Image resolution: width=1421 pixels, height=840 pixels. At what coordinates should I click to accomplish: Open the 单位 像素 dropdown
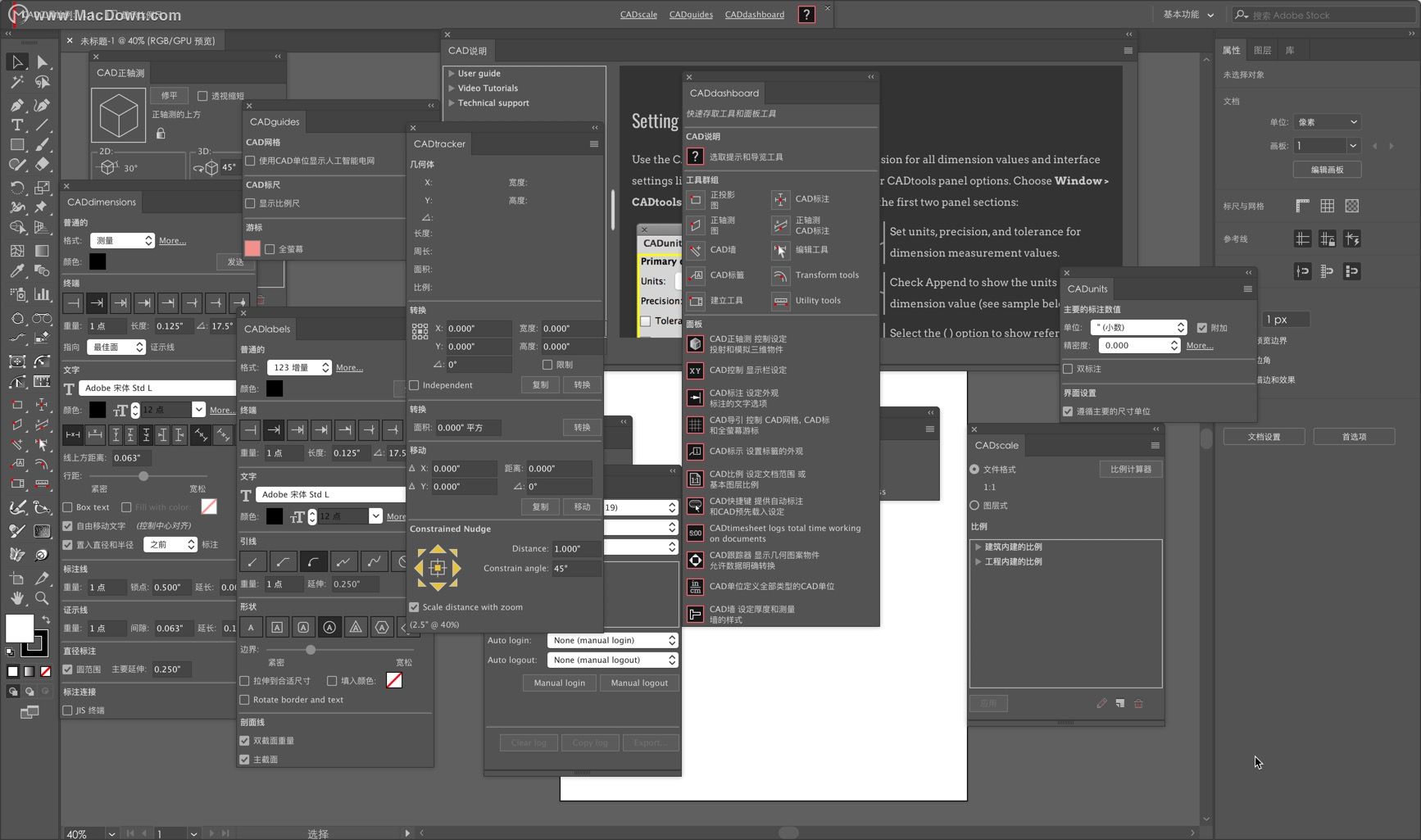(1327, 122)
